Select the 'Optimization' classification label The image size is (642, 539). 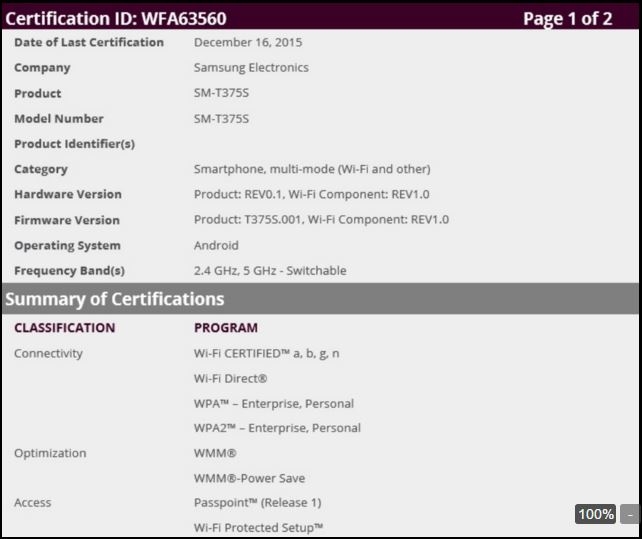(50, 453)
